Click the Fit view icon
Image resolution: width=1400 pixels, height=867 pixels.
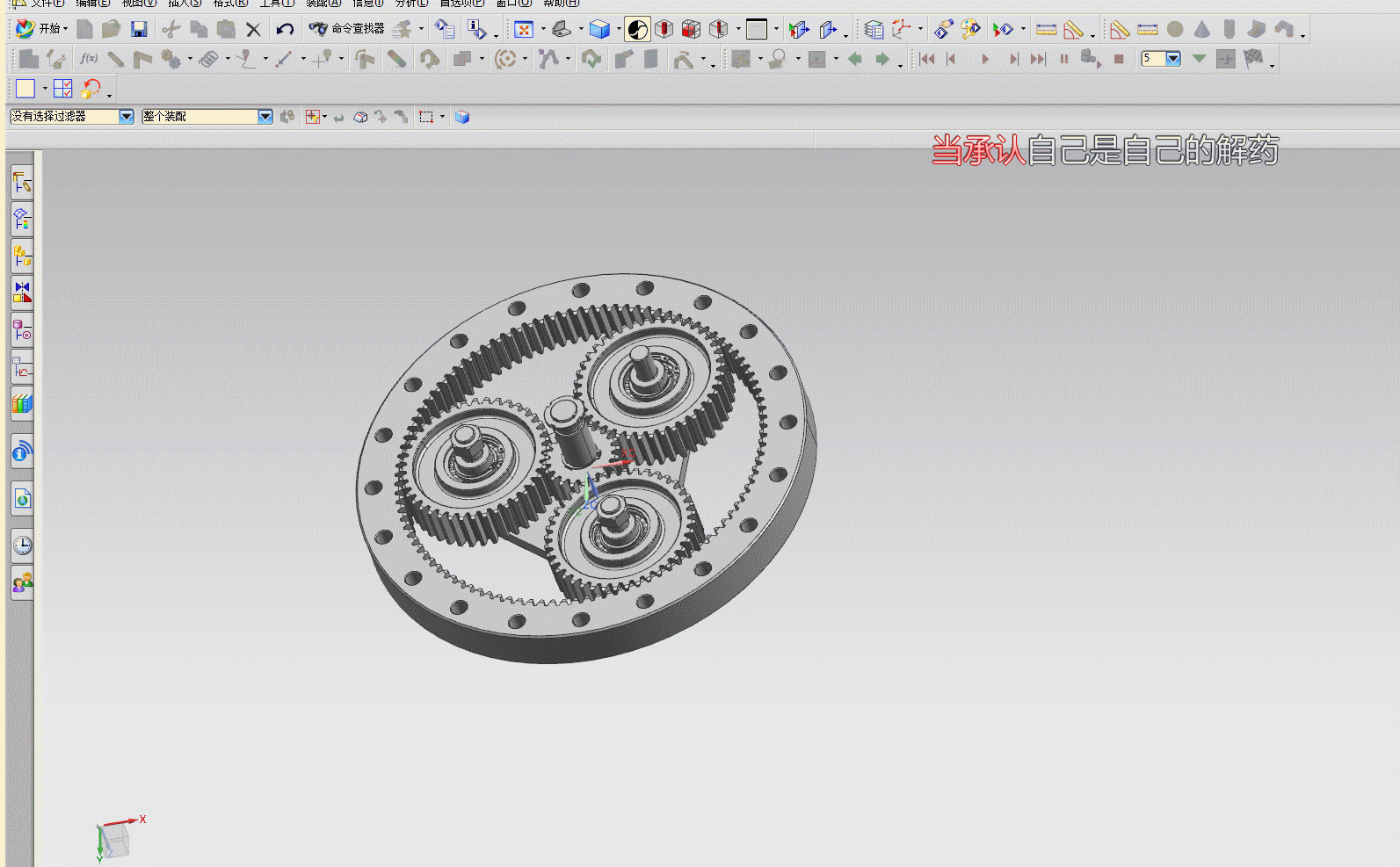[524, 30]
